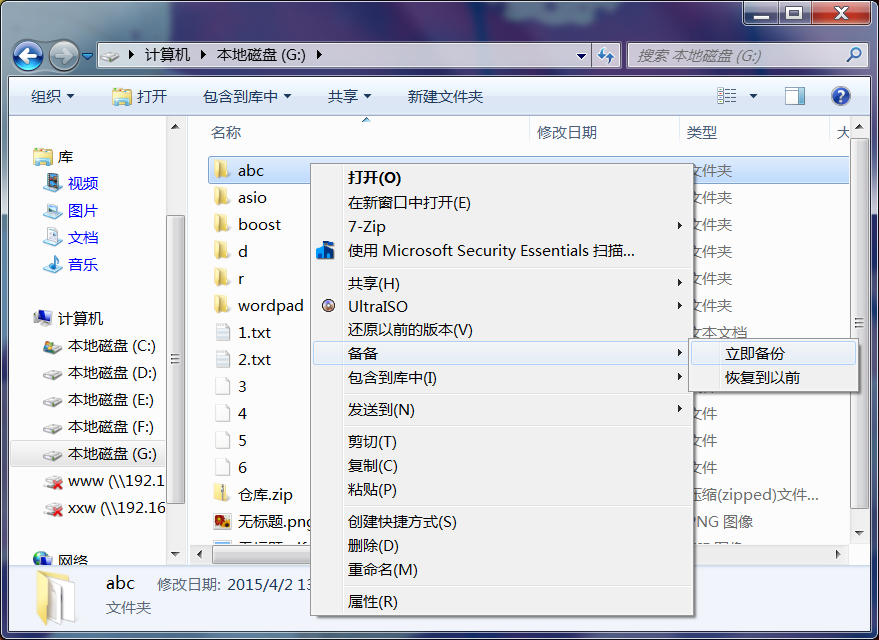This screenshot has width=879, height=640.
Task: Click 计算机 in the address breadcrumb
Action: point(167,55)
